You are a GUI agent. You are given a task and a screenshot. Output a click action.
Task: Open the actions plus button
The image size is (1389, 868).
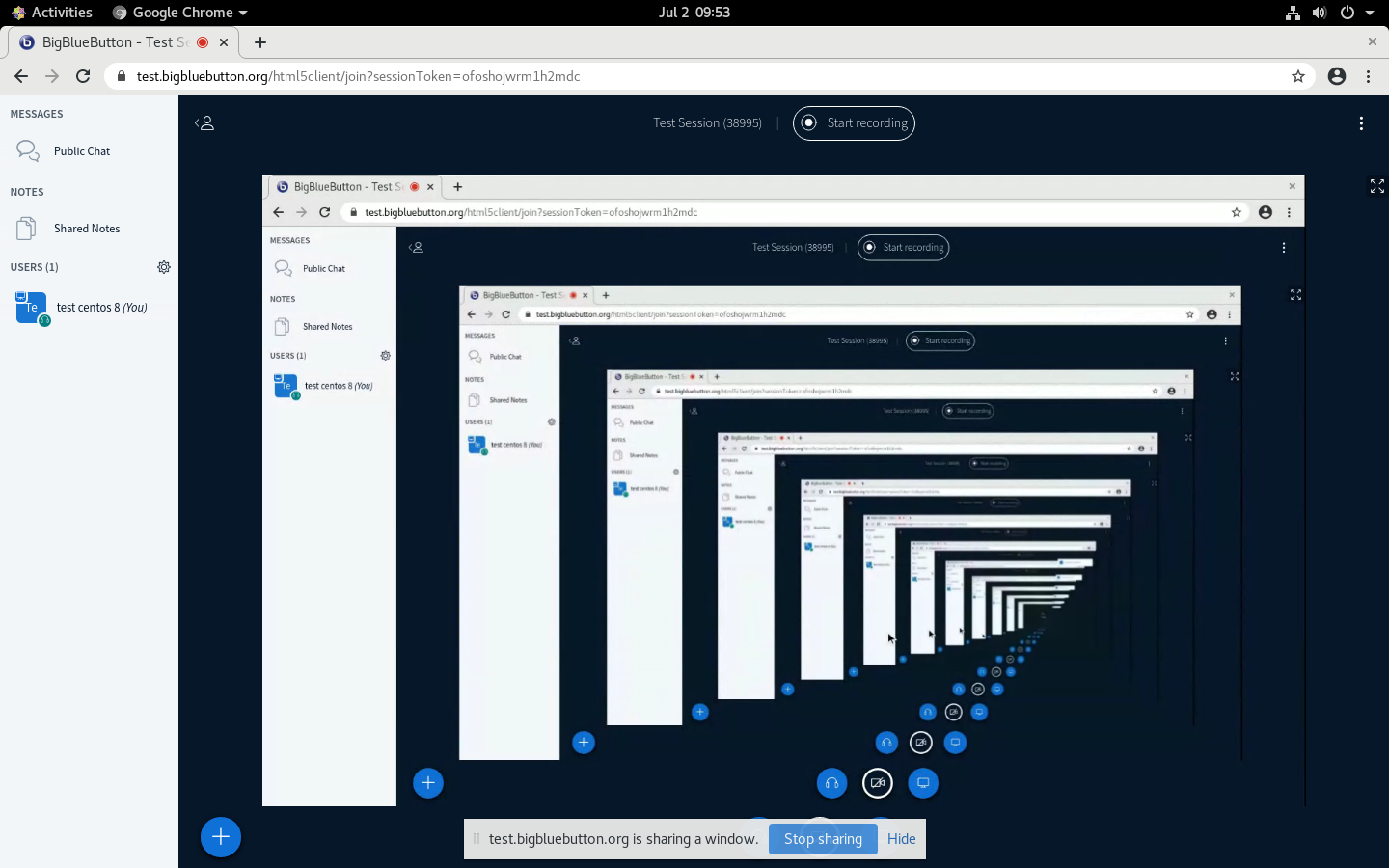pos(220,837)
